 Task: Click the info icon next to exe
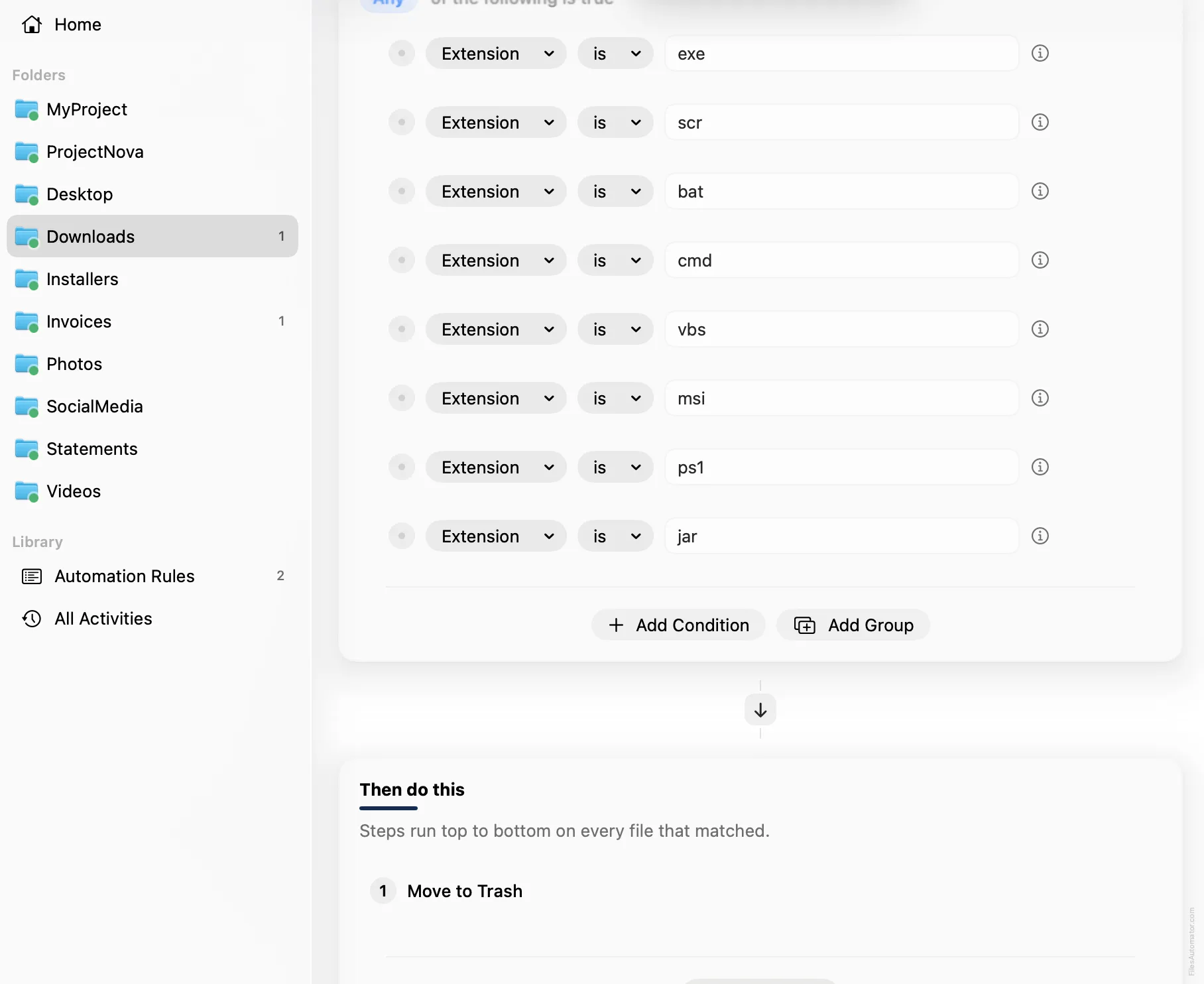1040,53
